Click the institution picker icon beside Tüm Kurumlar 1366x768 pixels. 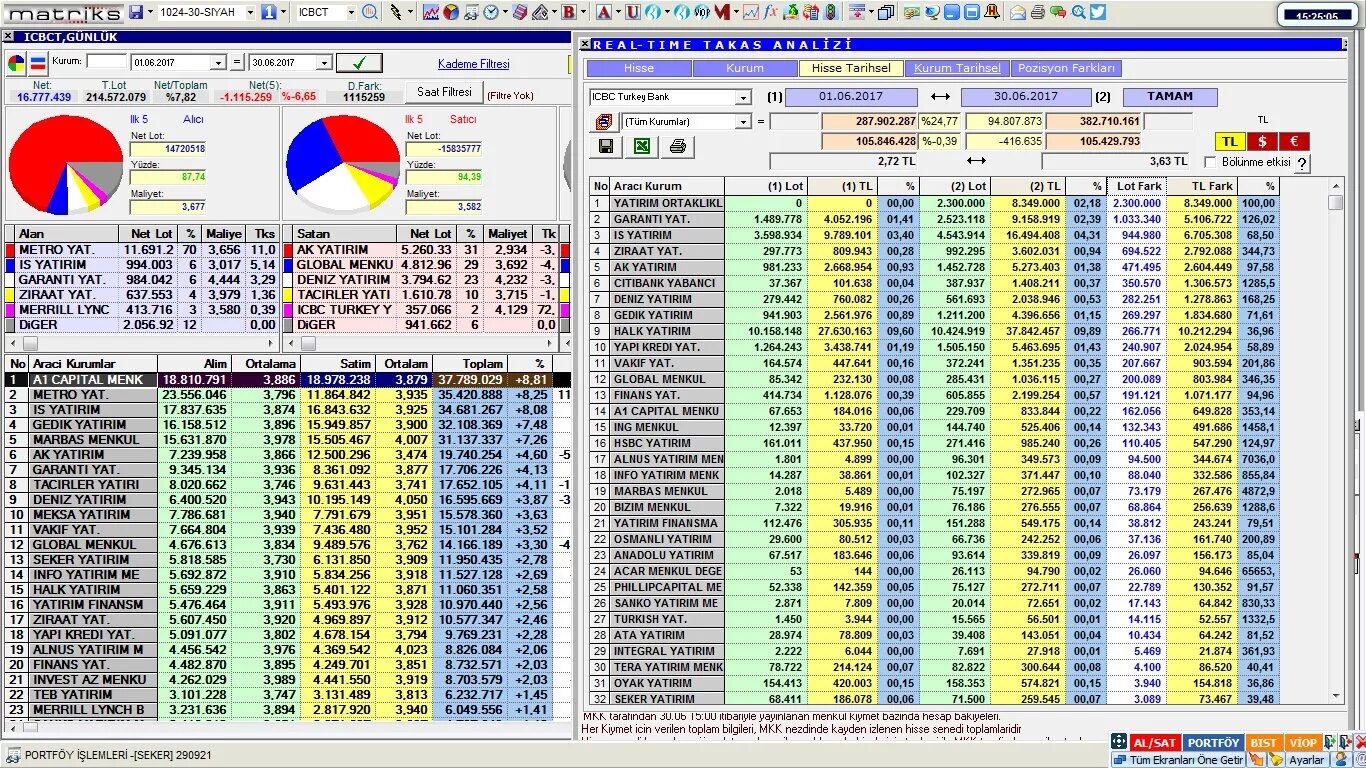click(603, 121)
